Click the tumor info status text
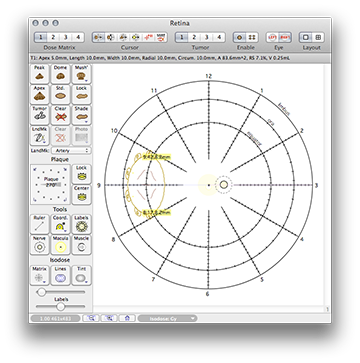Image resolution: width=360 pixels, height=363 pixels. coord(160,58)
